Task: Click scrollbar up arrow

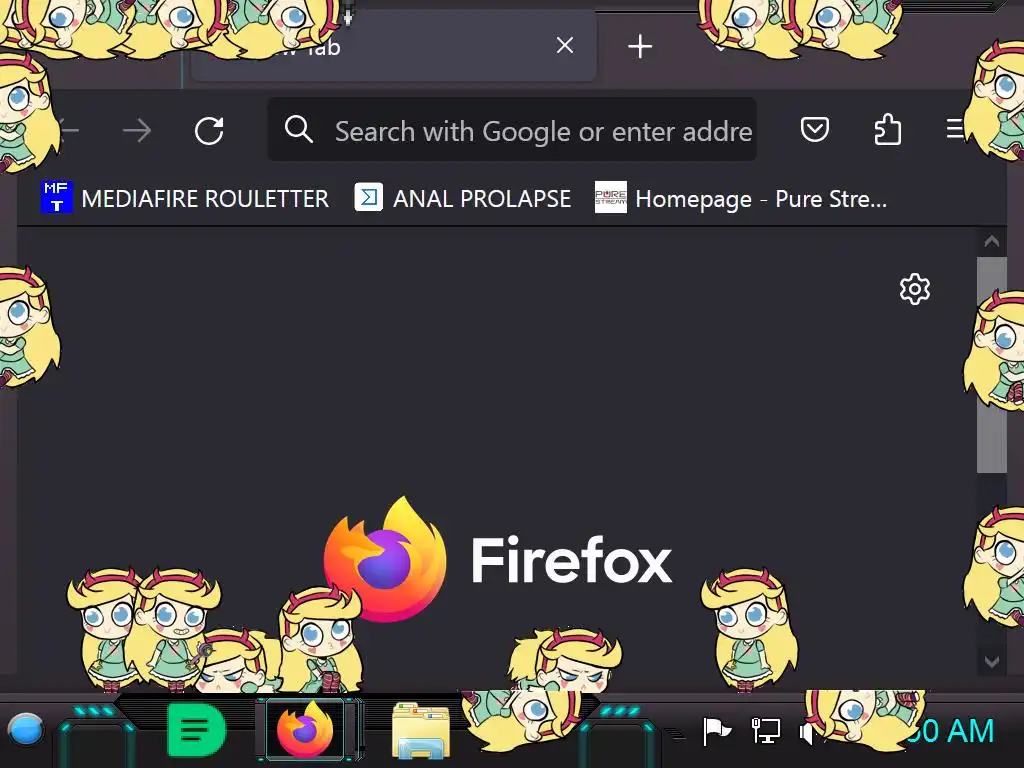Action: pos(991,242)
